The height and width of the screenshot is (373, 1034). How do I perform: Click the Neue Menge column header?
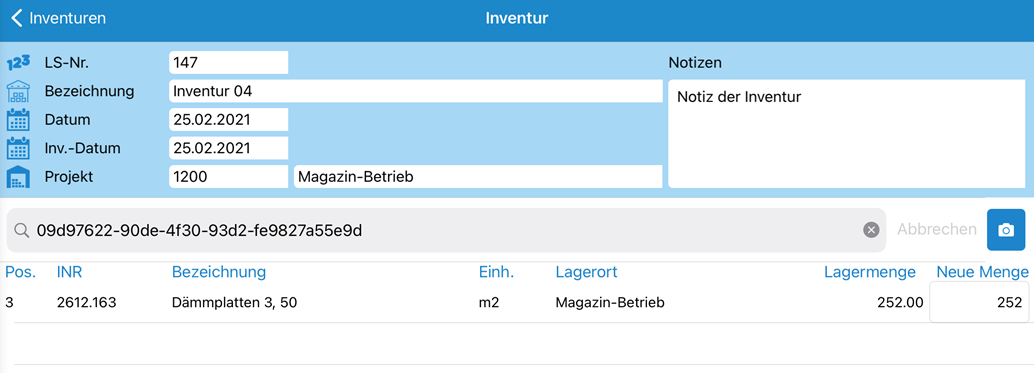pyautogui.click(x=983, y=272)
